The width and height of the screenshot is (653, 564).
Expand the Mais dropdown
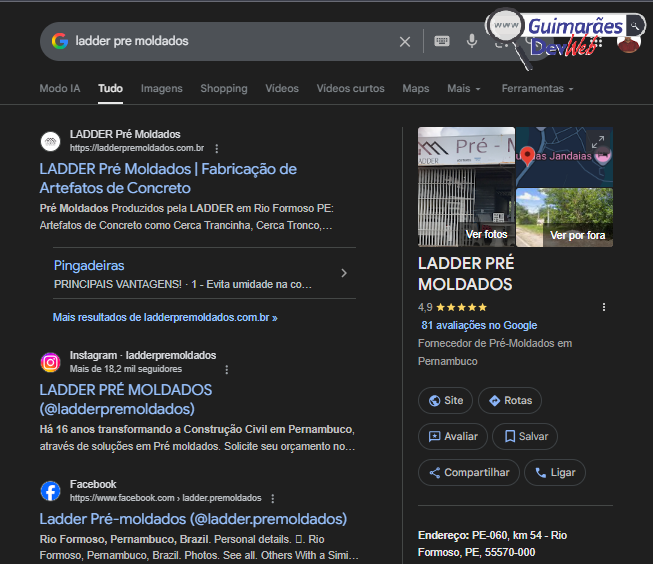464,88
